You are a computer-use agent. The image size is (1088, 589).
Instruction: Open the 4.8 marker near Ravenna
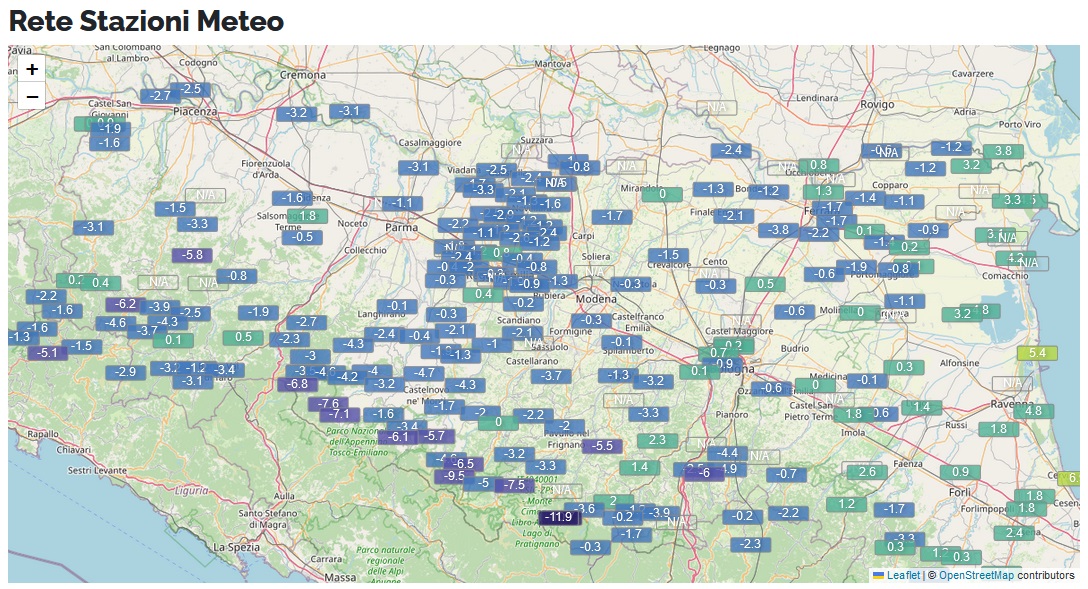coord(1033,411)
